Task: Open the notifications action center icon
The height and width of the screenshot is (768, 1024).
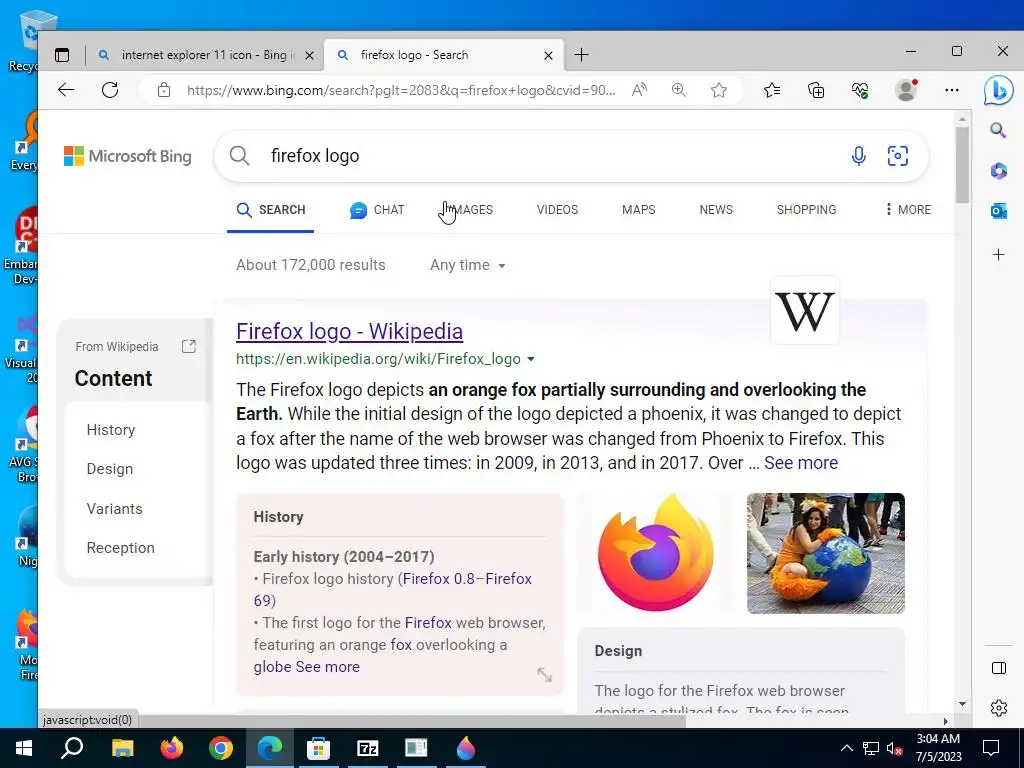Action: 991,748
